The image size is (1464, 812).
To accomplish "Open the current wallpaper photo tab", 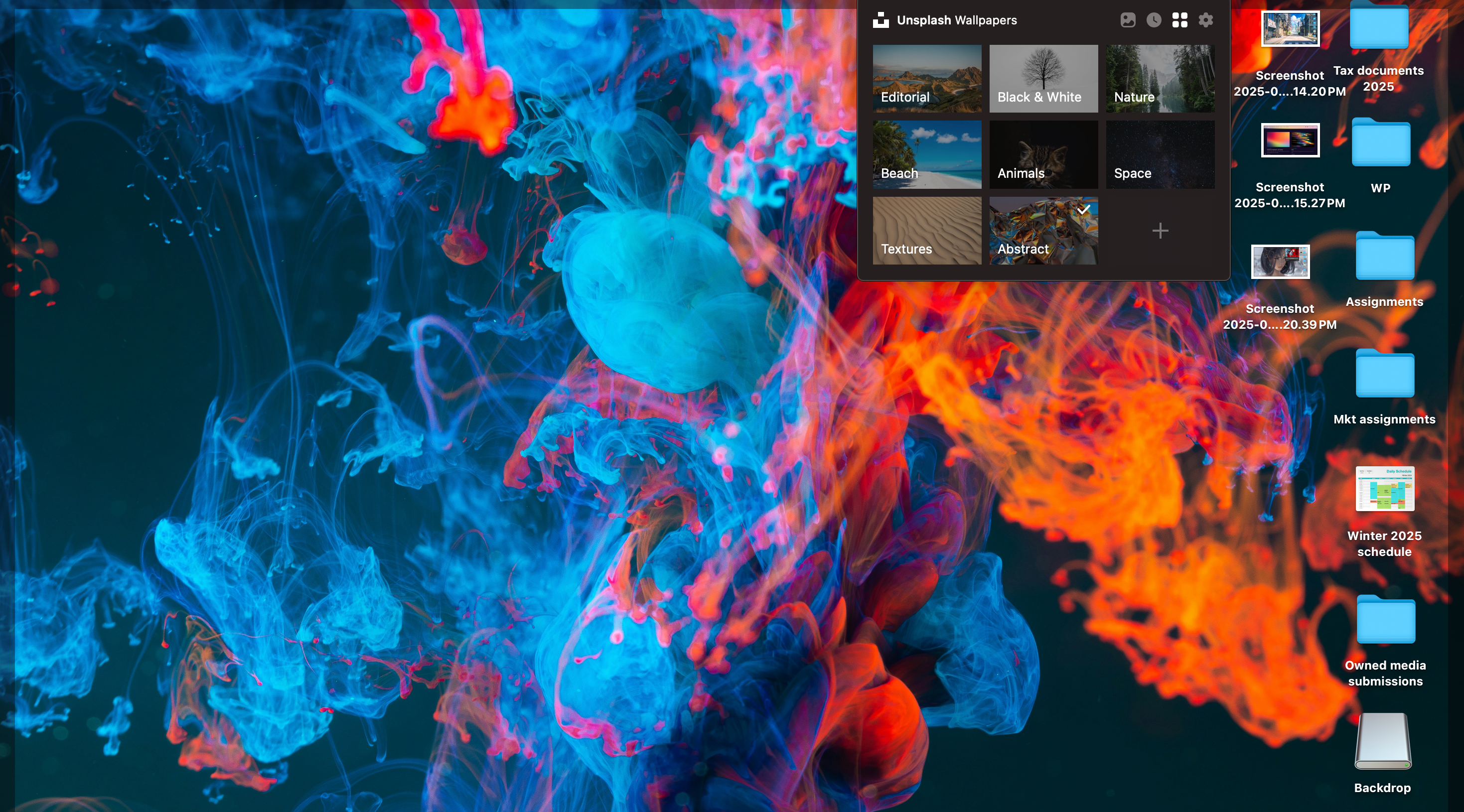I will tap(1128, 20).
